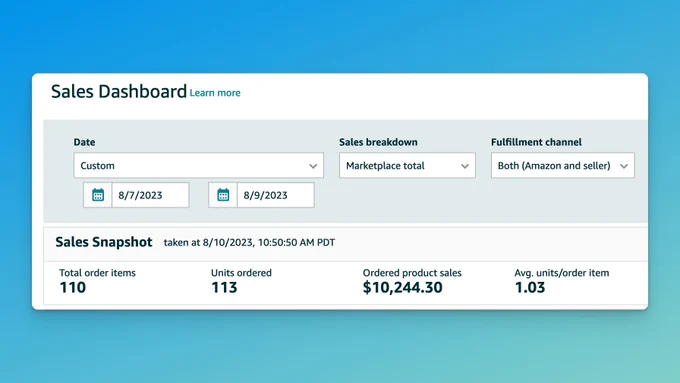Click the Units ordered value 113
The image size is (680, 383).
pyautogui.click(x=224, y=288)
